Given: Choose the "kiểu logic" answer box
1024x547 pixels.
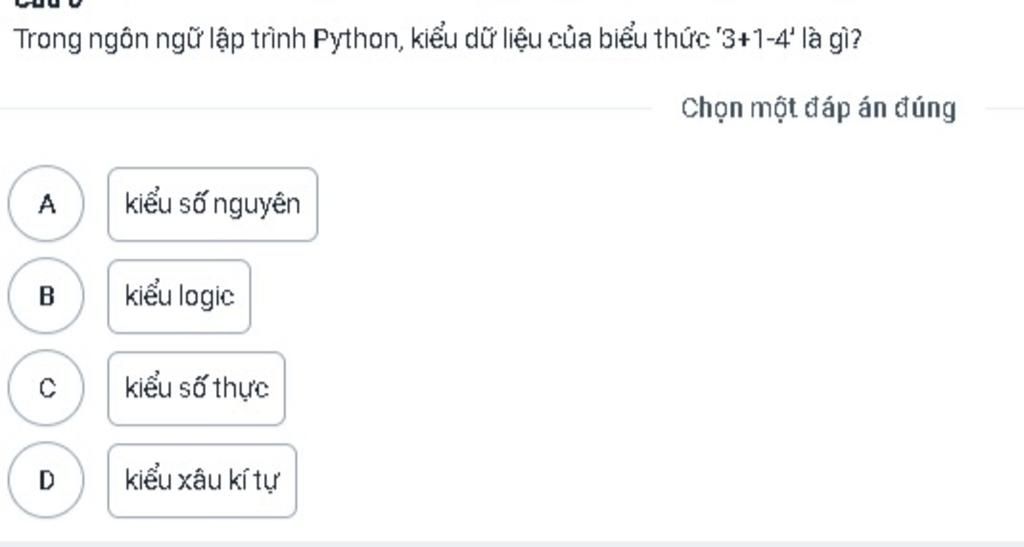Looking at the screenshot, I should point(179,296).
